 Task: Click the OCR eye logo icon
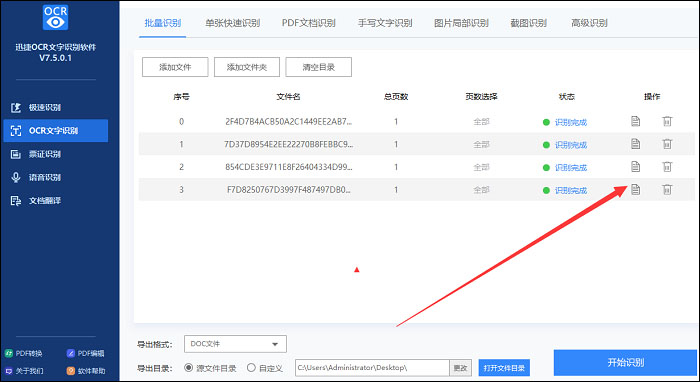[x=55, y=17]
